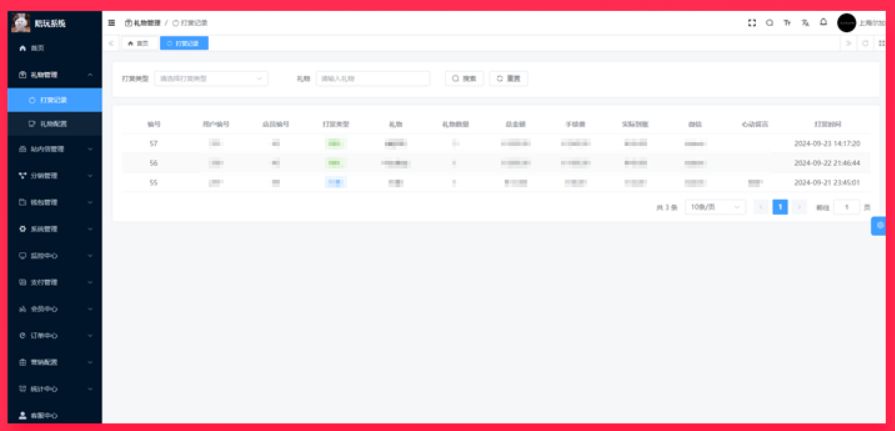The image size is (895, 431).
Task: Collapse the 礼物管理 sidebar group
Action: (x=55, y=75)
